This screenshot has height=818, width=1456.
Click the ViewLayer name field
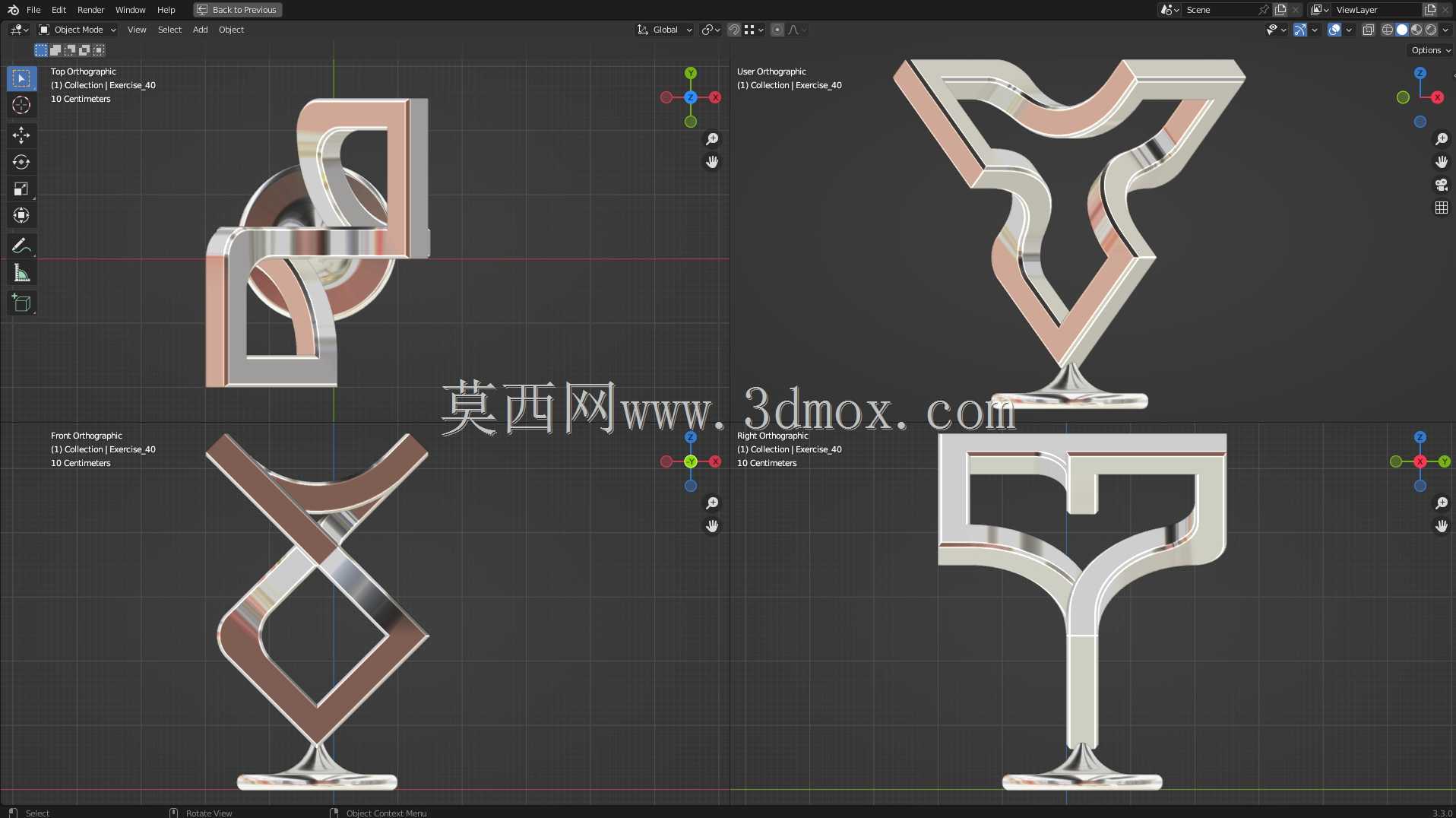pos(1377,10)
